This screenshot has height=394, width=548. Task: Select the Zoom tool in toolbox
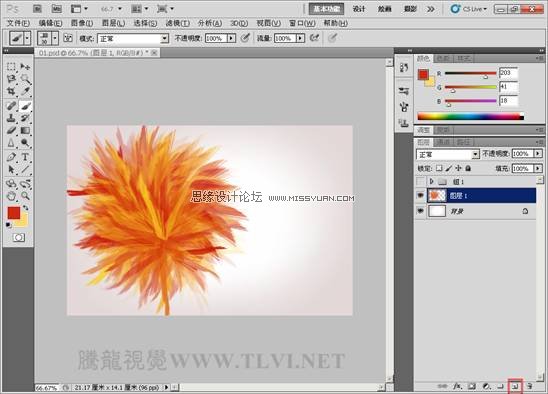pyautogui.click(x=25, y=196)
